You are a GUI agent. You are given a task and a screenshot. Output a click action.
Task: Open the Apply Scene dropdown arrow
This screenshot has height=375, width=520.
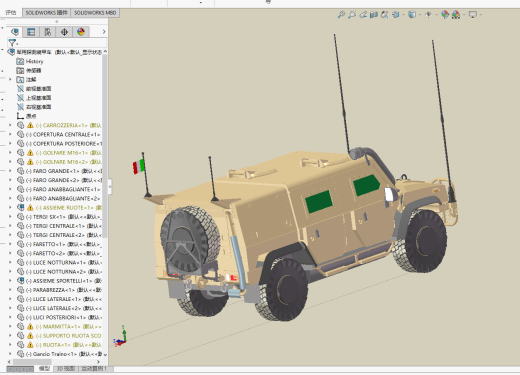pos(464,15)
